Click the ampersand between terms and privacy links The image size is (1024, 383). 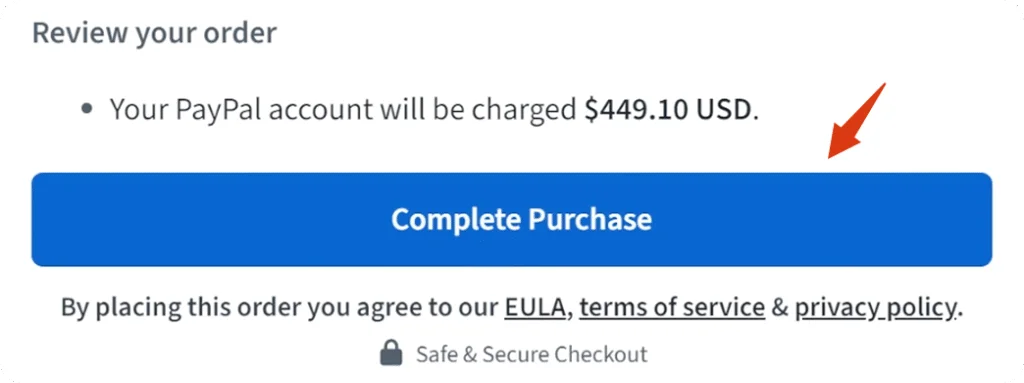click(x=780, y=307)
